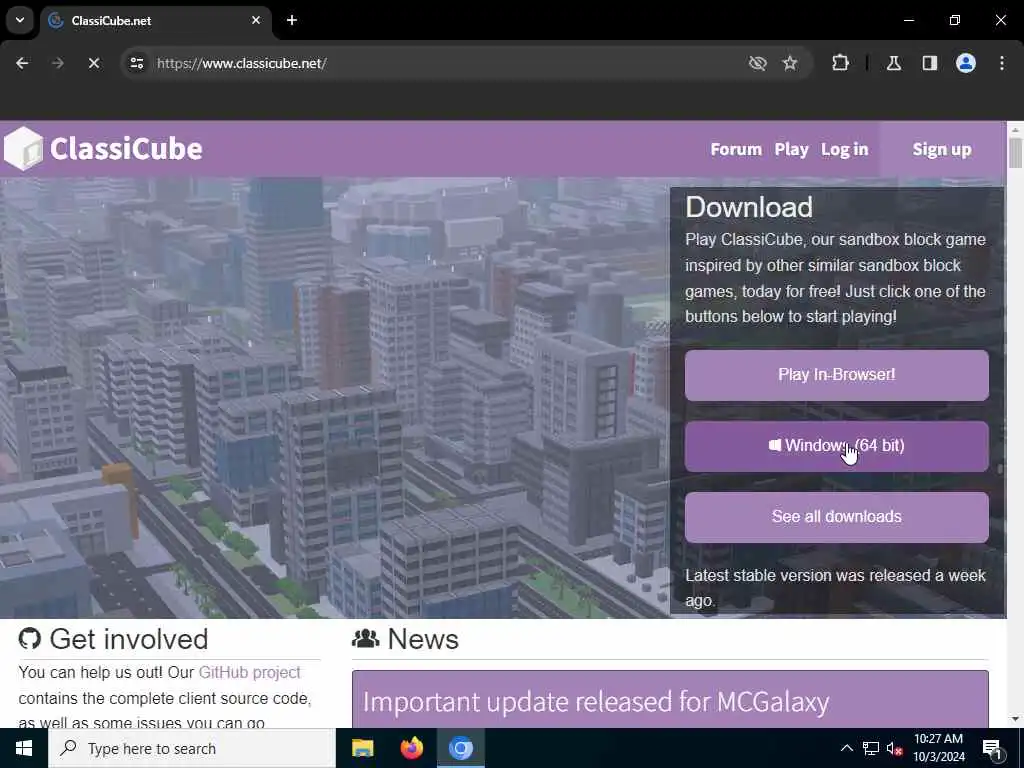Image resolution: width=1024 pixels, height=768 pixels.
Task: Open the Play nav link
Action: coord(792,149)
